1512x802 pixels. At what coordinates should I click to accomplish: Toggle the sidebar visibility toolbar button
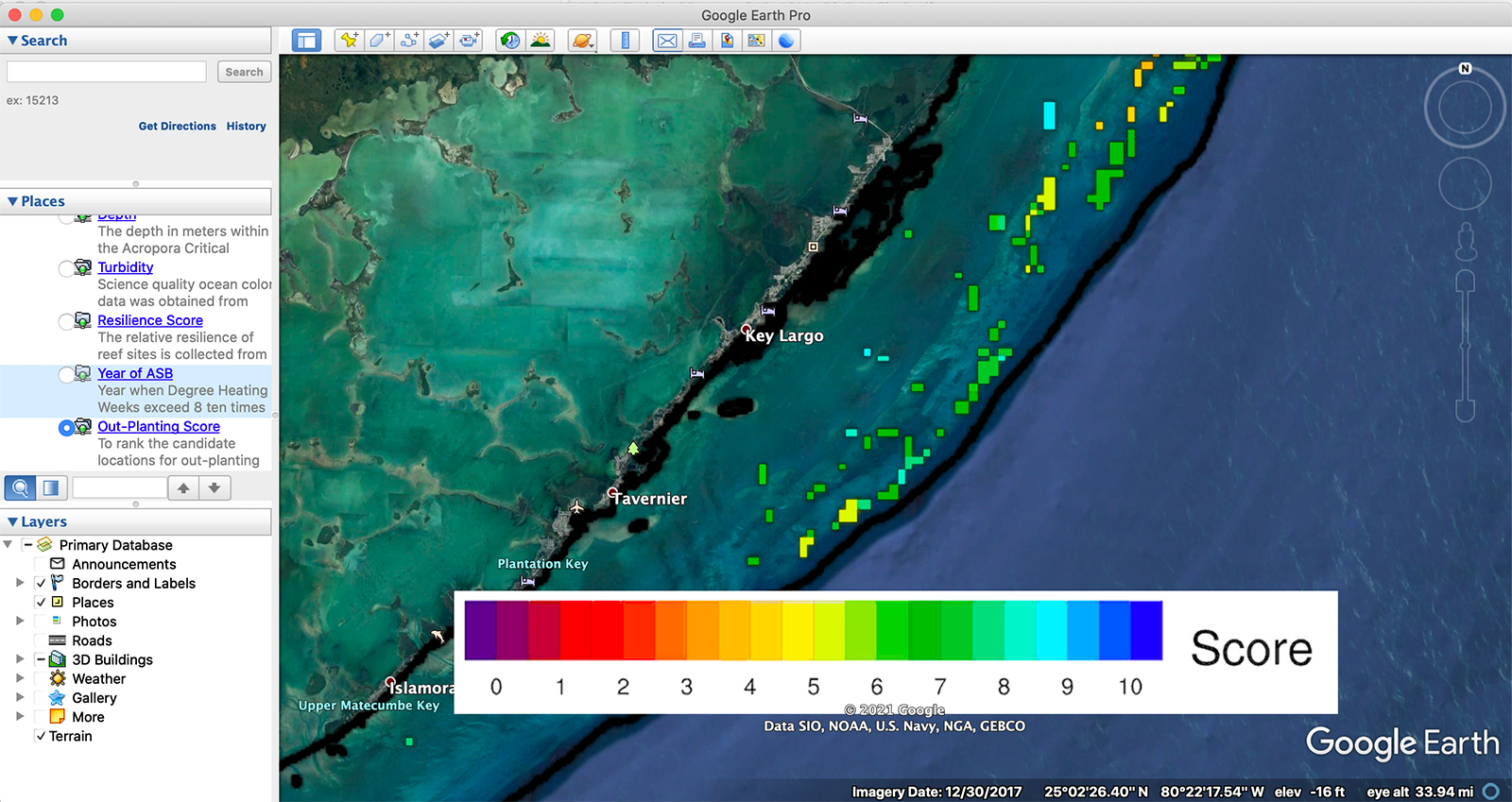click(306, 40)
